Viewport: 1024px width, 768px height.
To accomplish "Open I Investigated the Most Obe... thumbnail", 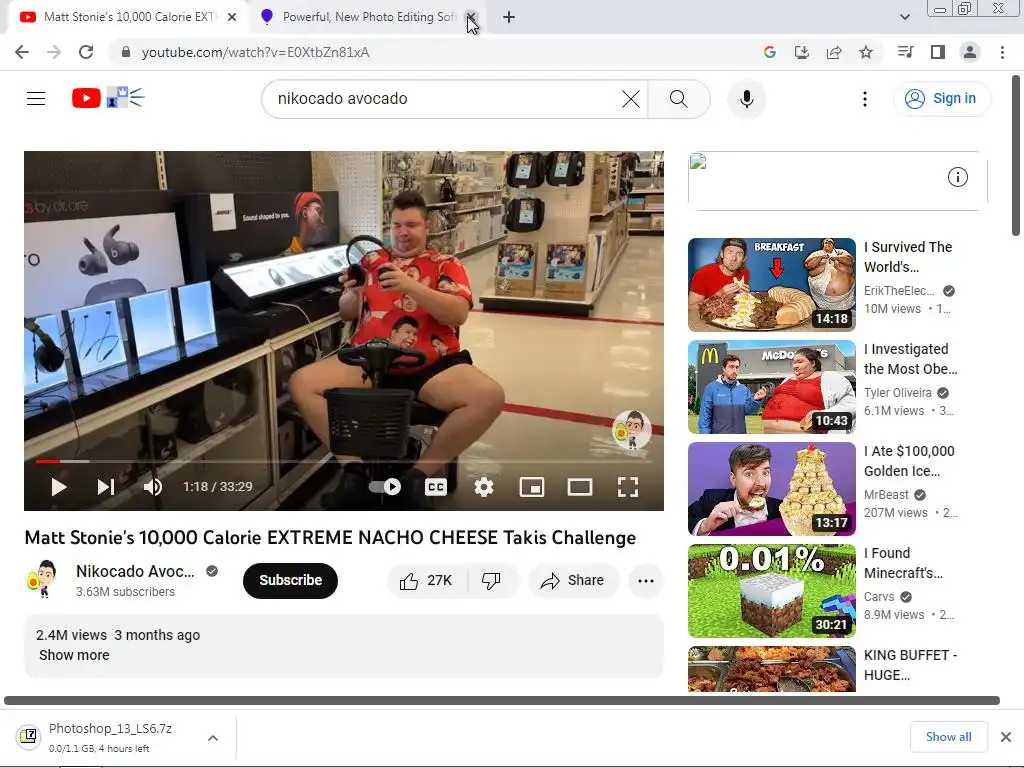I will coord(771,387).
